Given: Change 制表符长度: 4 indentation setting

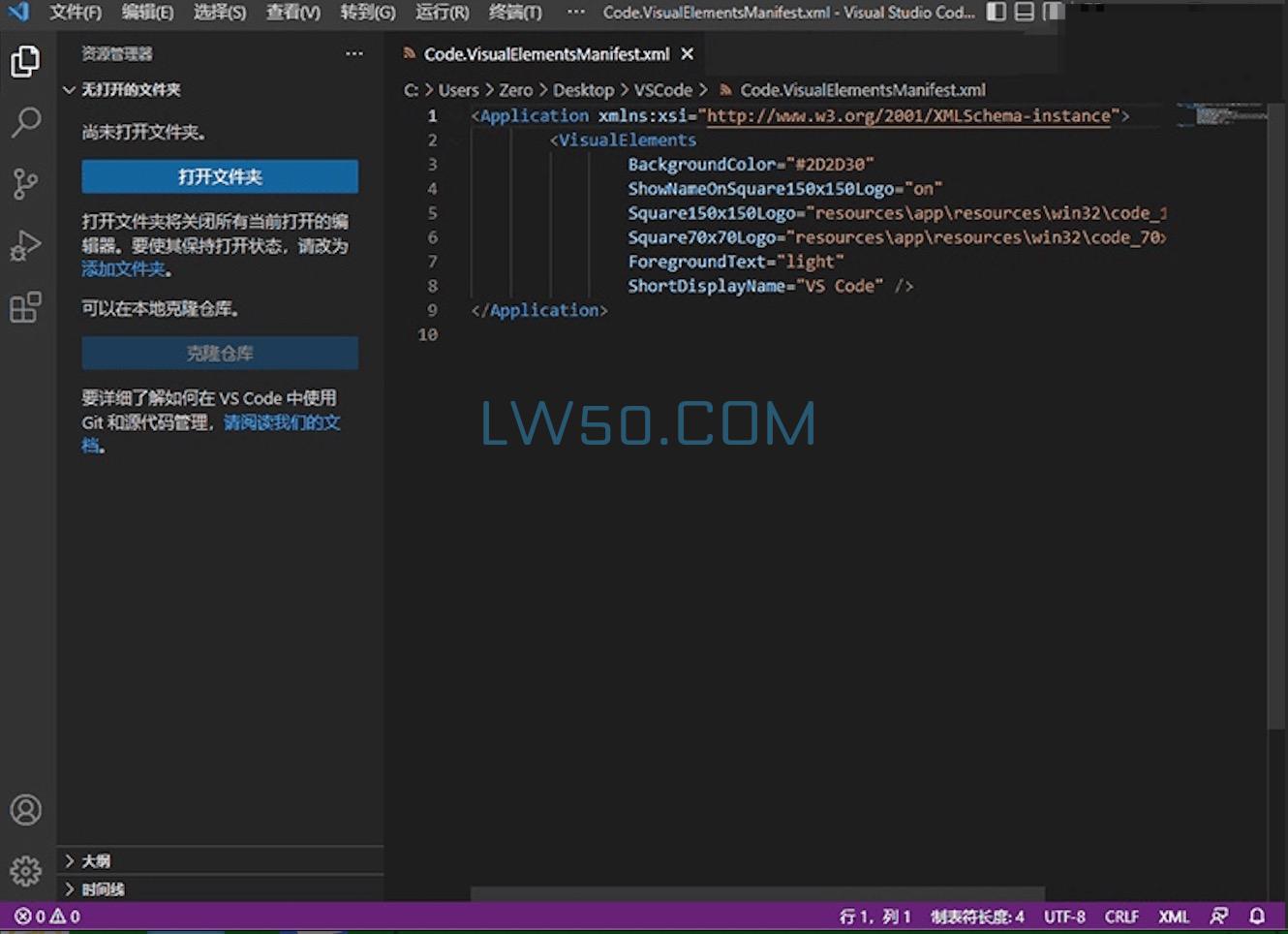Looking at the screenshot, I should click(x=977, y=917).
